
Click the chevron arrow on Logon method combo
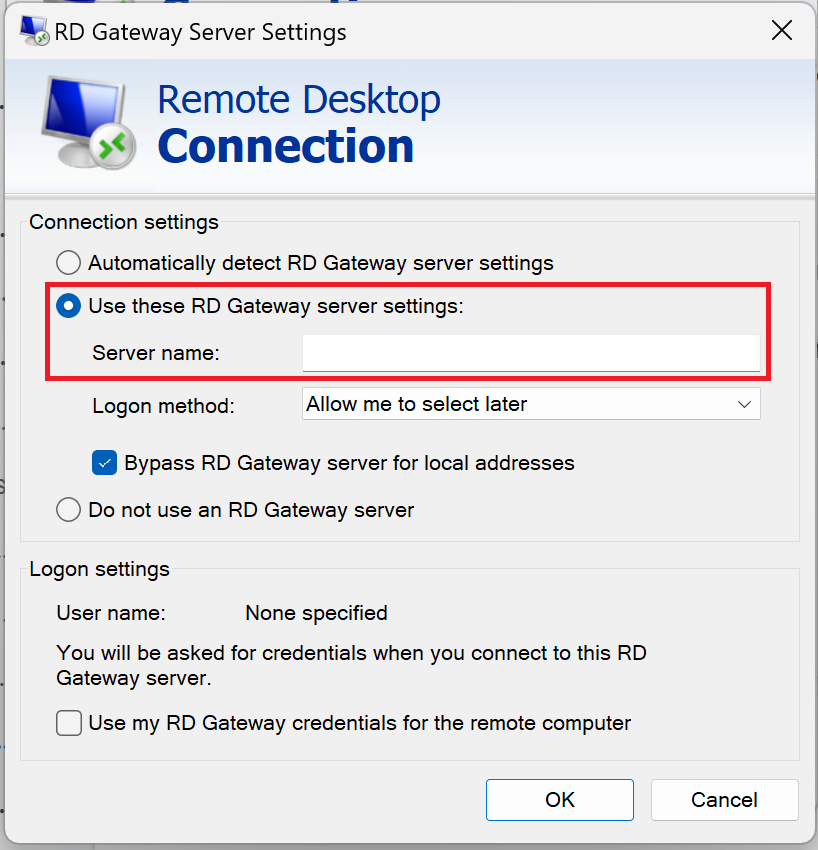(x=744, y=404)
